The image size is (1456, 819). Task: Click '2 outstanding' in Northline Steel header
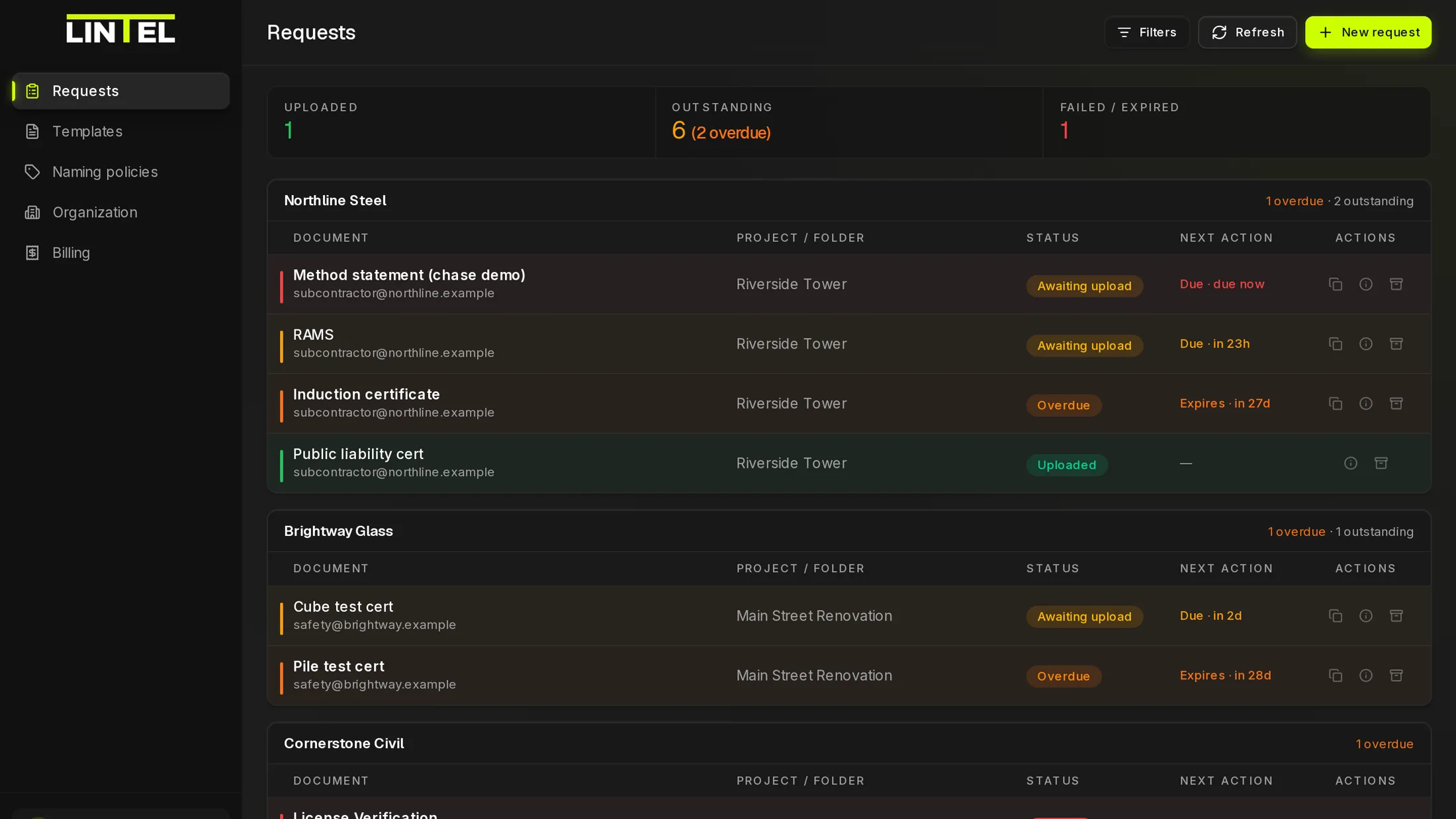(x=1374, y=201)
